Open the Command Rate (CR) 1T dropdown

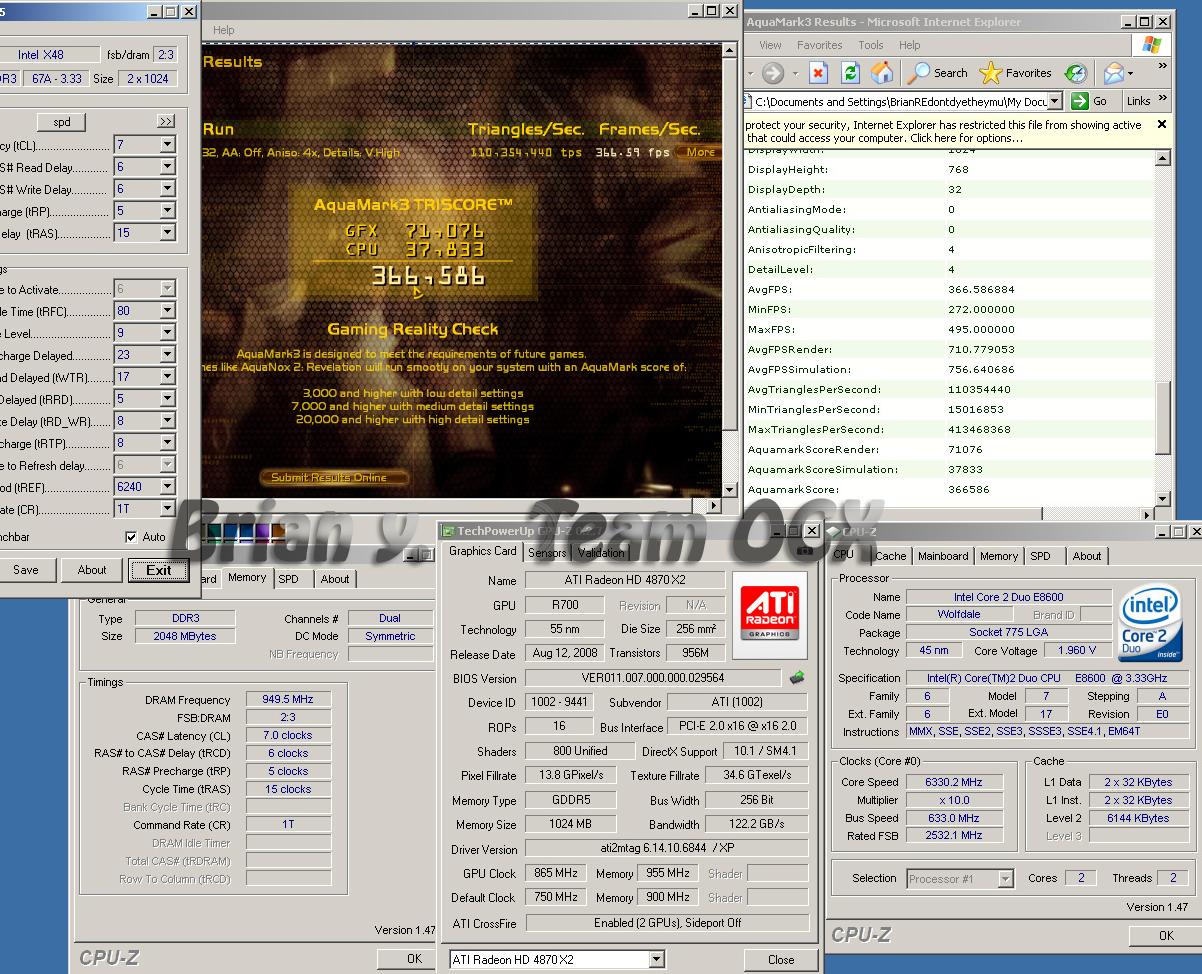click(x=168, y=509)
